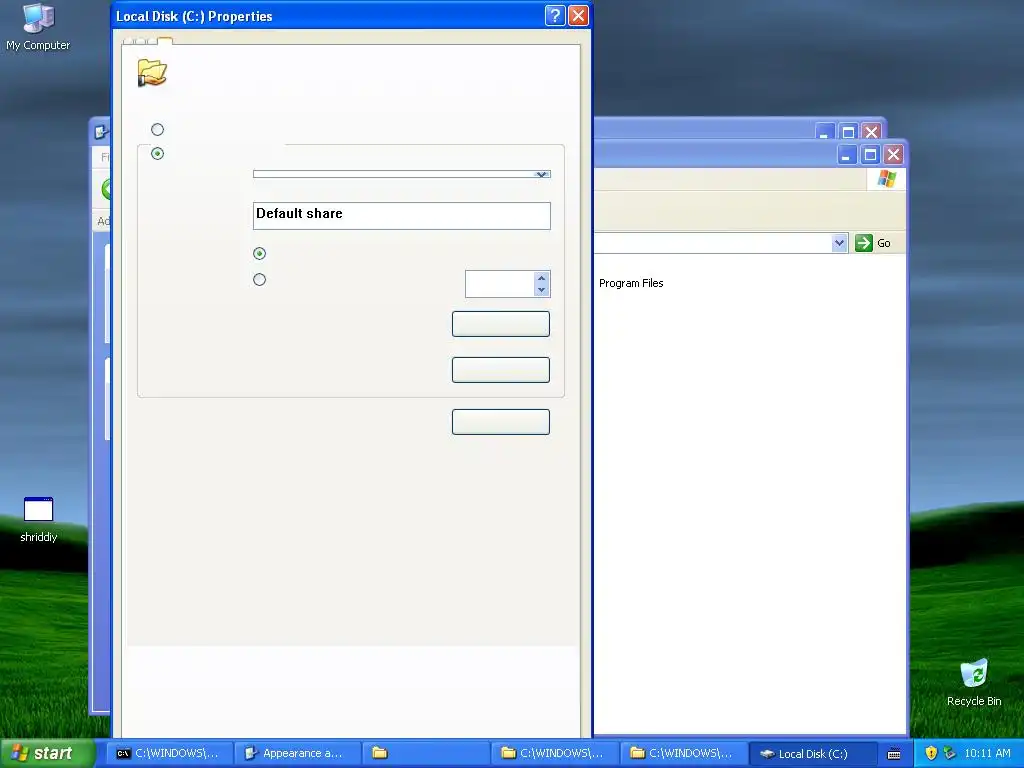Close the rearmost Explorer window
Screen dimensions: 1024x768
[871, 132]
